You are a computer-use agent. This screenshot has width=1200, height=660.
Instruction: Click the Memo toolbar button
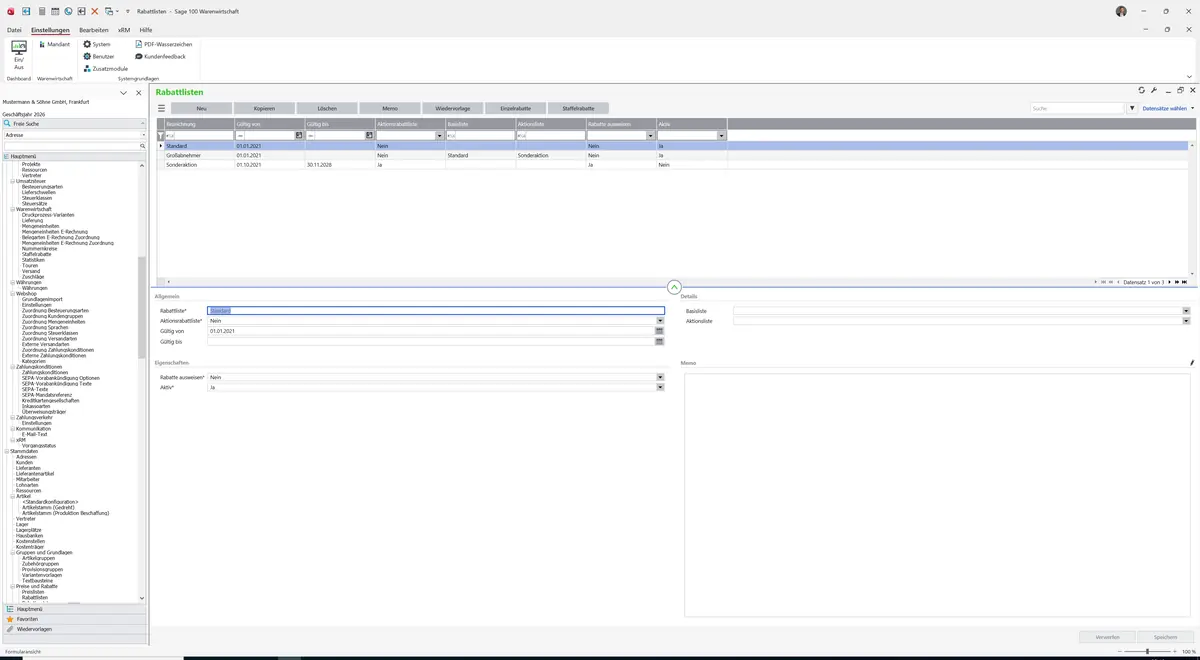pos(390,108)
